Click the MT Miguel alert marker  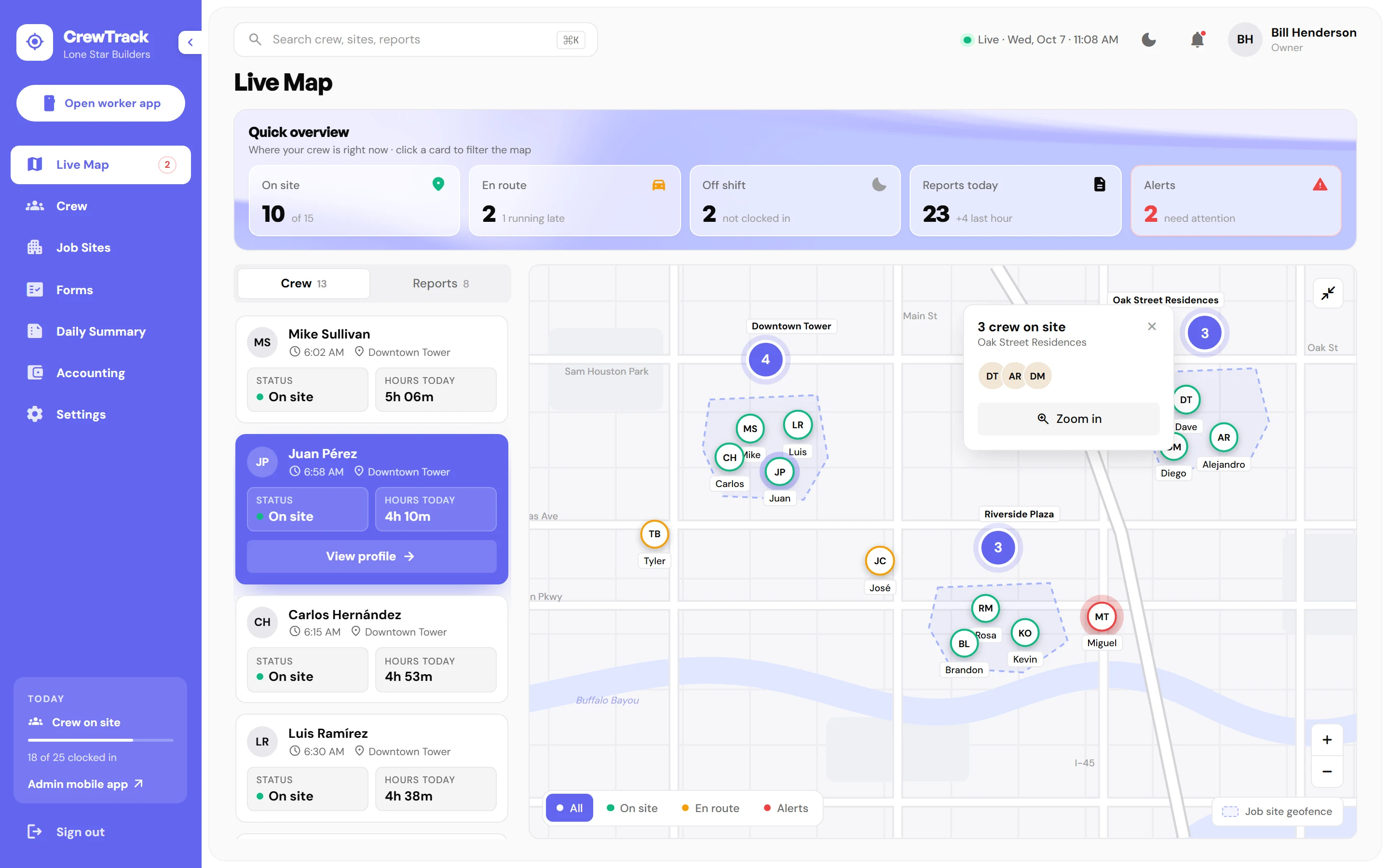(x=1102, y=617)
